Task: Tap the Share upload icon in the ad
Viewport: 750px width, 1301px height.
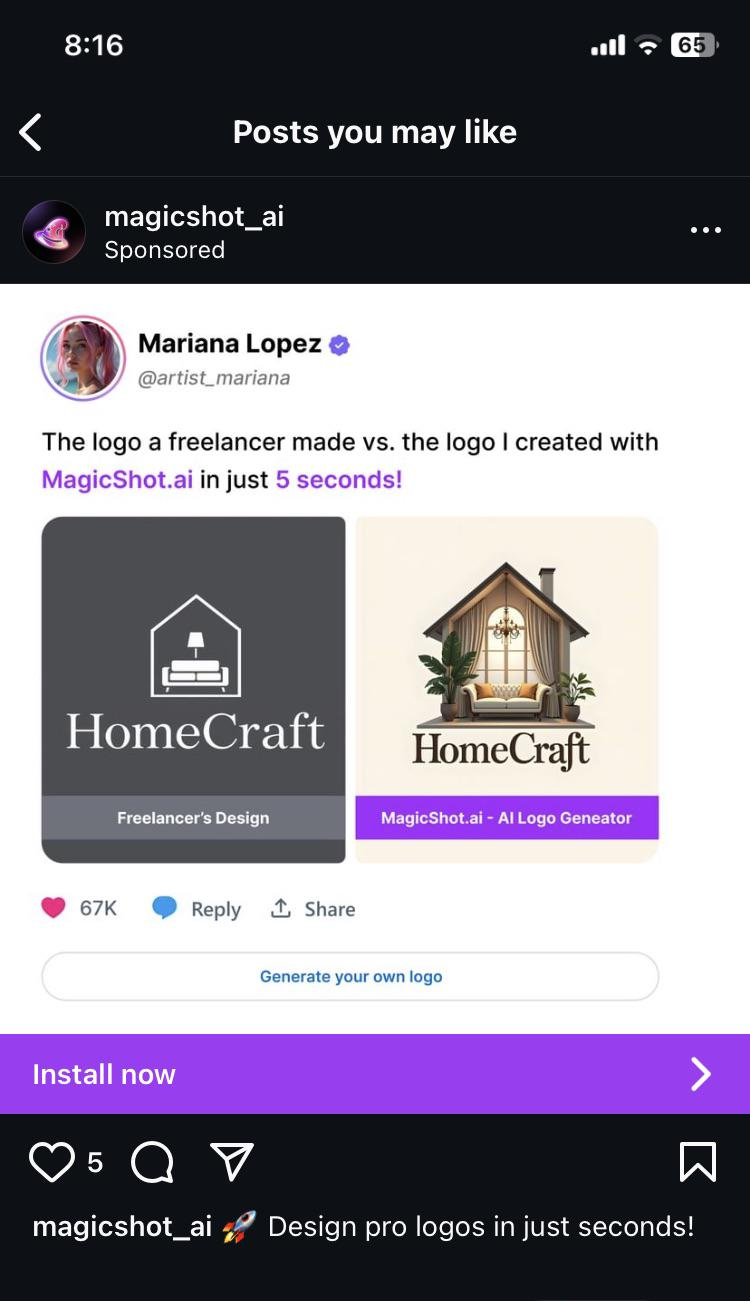Action: click(281, 908)
